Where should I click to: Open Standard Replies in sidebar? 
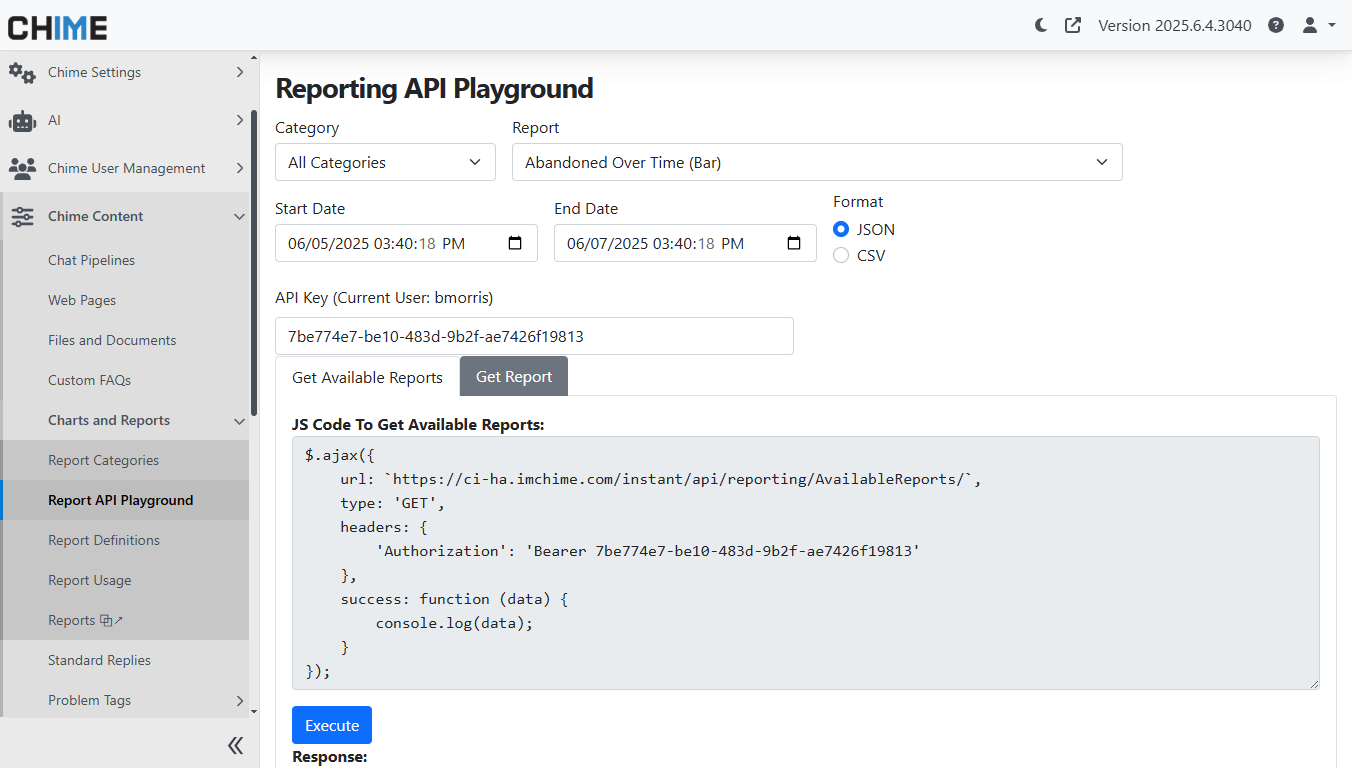coord(99,660)
